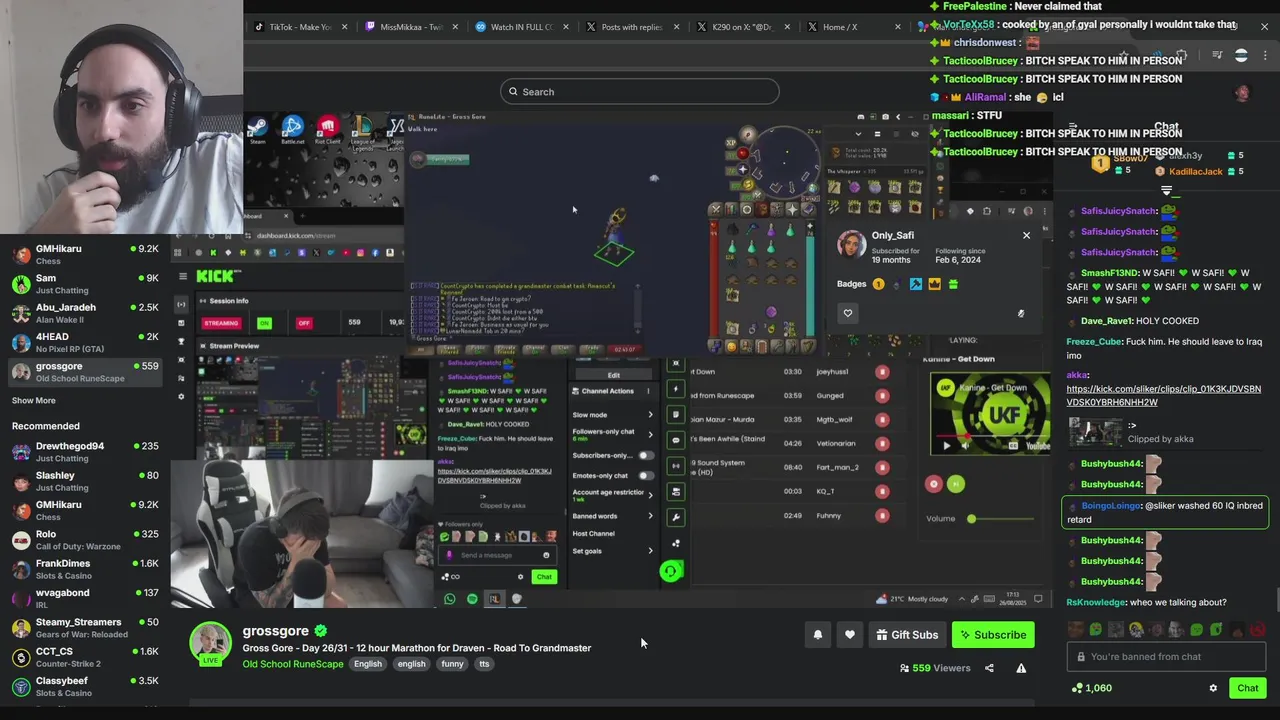Viewport: 1280px width, 720px height.
Task: Click the notification bell icon for grossgore
Action: [818, 635]
